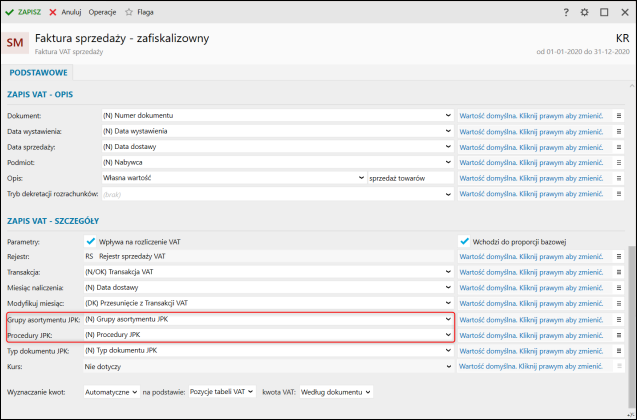
Task: Open hamburger menu for Rejestr row
Action: 619,256
